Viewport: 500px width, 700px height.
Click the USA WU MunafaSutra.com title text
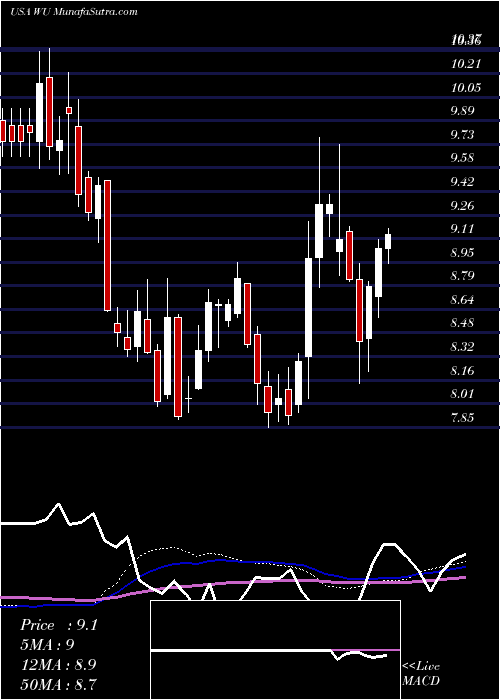74,12
